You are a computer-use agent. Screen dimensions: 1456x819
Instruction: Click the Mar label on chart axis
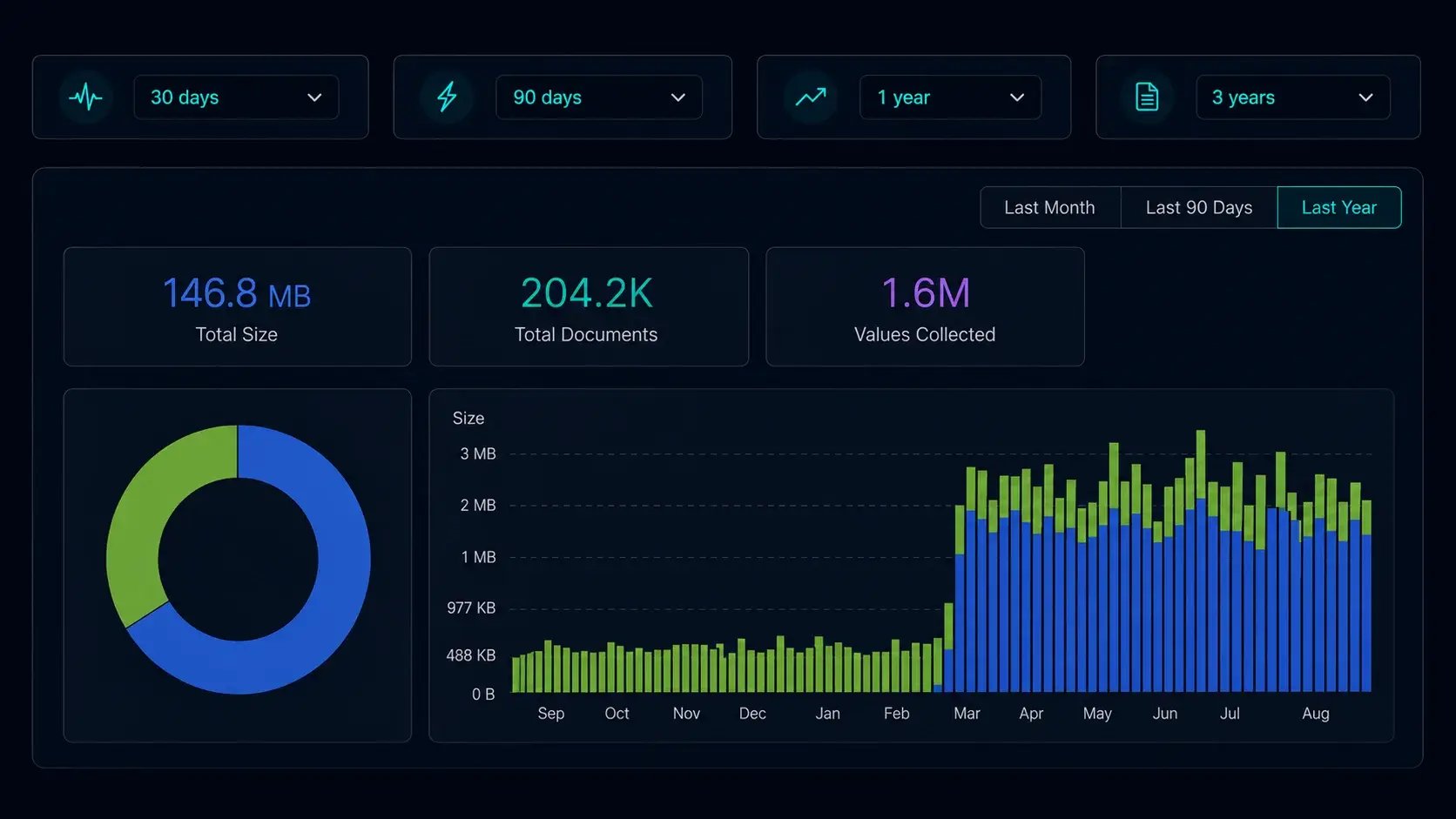click(967, 714)
